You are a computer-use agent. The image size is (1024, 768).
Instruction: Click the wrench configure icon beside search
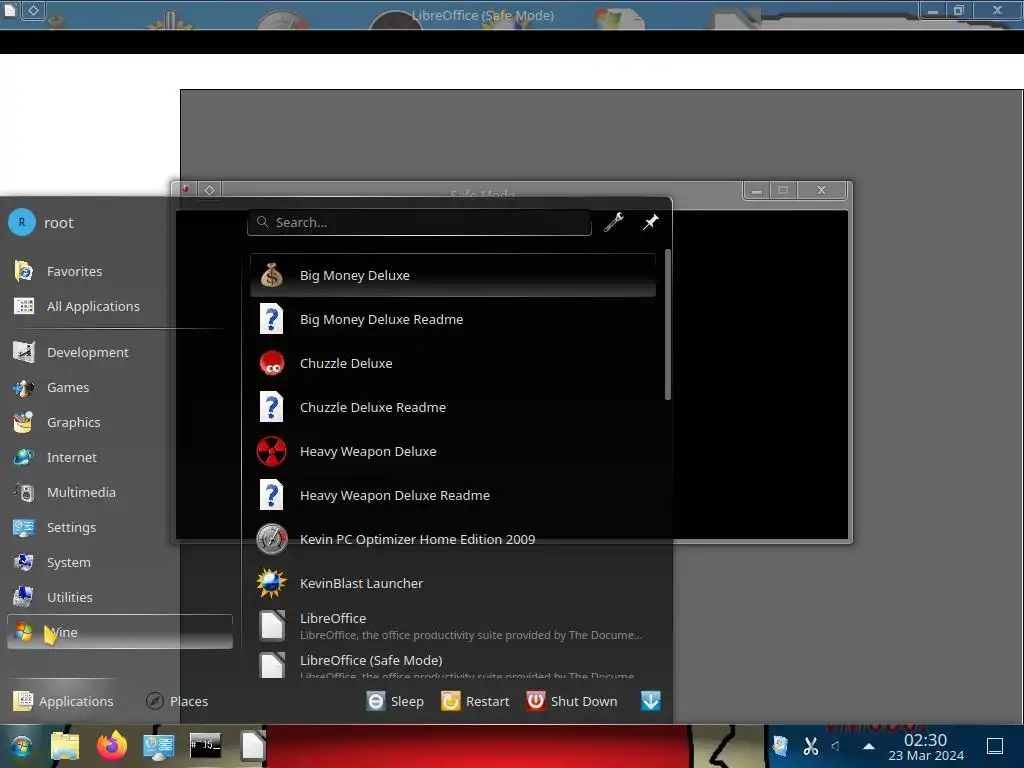613,222
